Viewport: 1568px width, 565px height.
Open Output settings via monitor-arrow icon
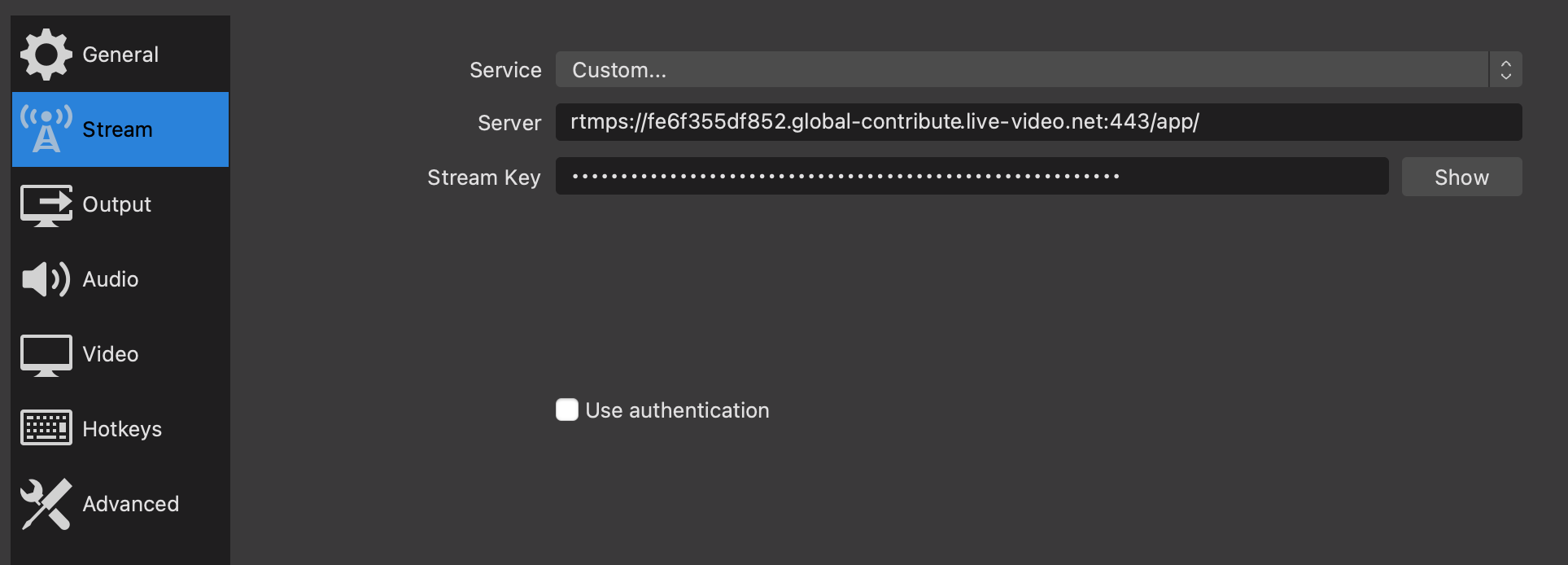click(x=46, y=205)
